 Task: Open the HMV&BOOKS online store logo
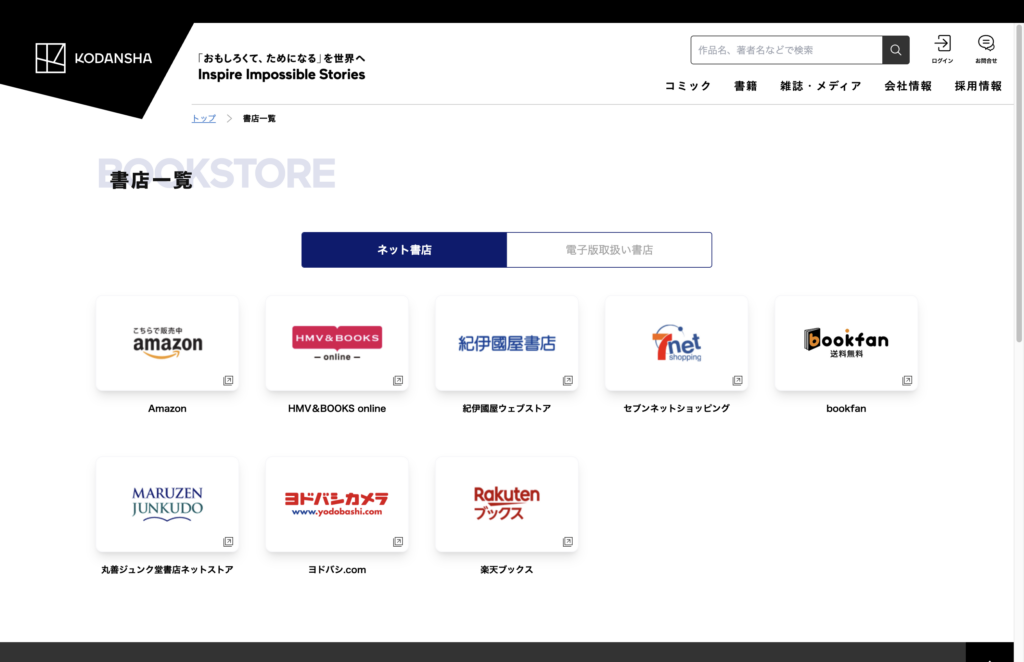click(x=337, y=343)
